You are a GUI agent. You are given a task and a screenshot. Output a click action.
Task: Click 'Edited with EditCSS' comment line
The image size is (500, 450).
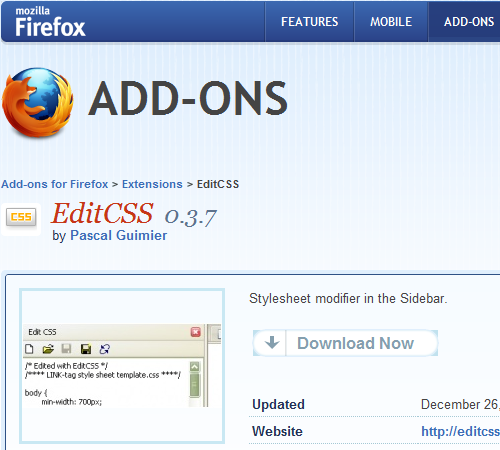[x=66, y=366]
